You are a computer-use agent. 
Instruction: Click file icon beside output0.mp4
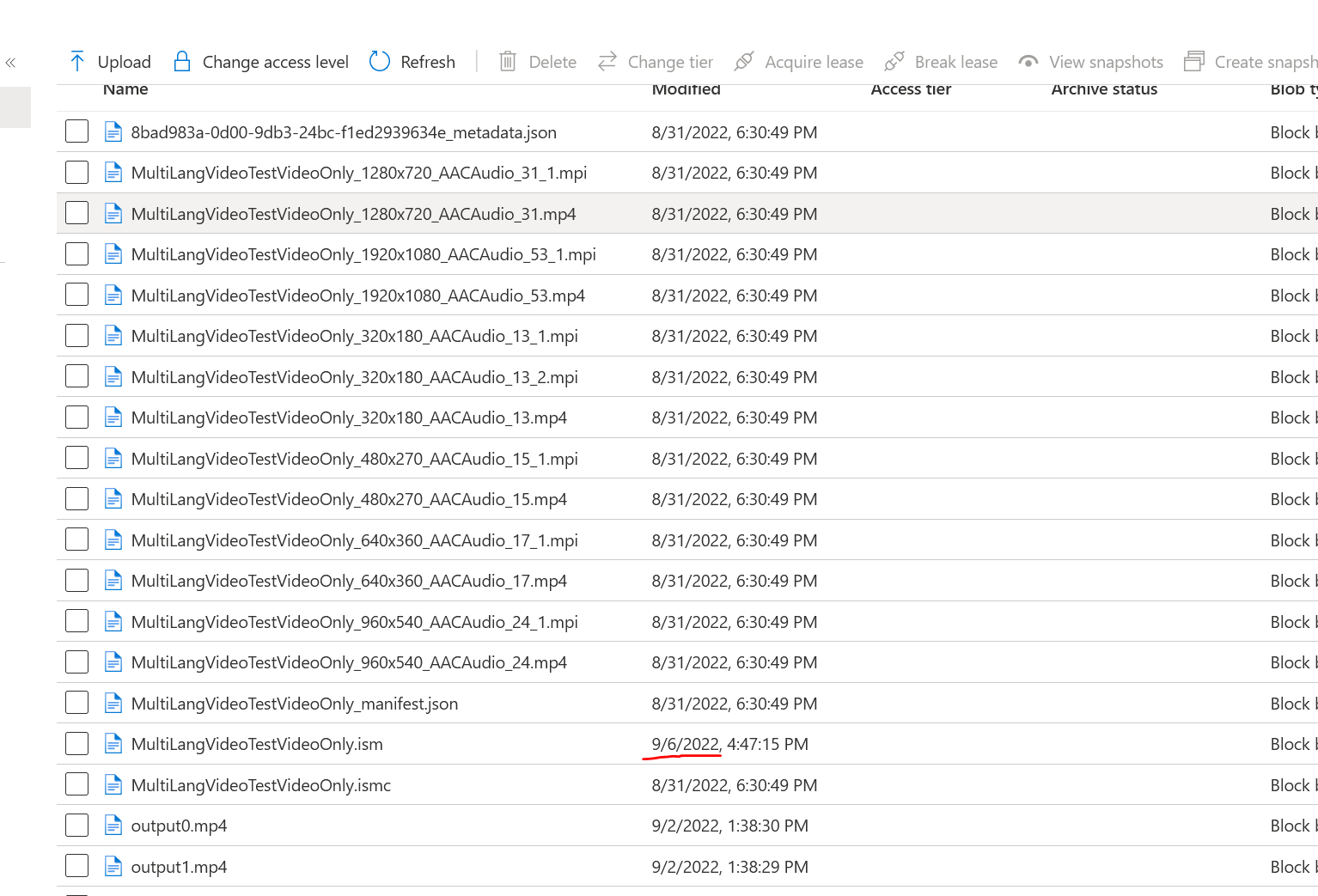tap(113, 826)
